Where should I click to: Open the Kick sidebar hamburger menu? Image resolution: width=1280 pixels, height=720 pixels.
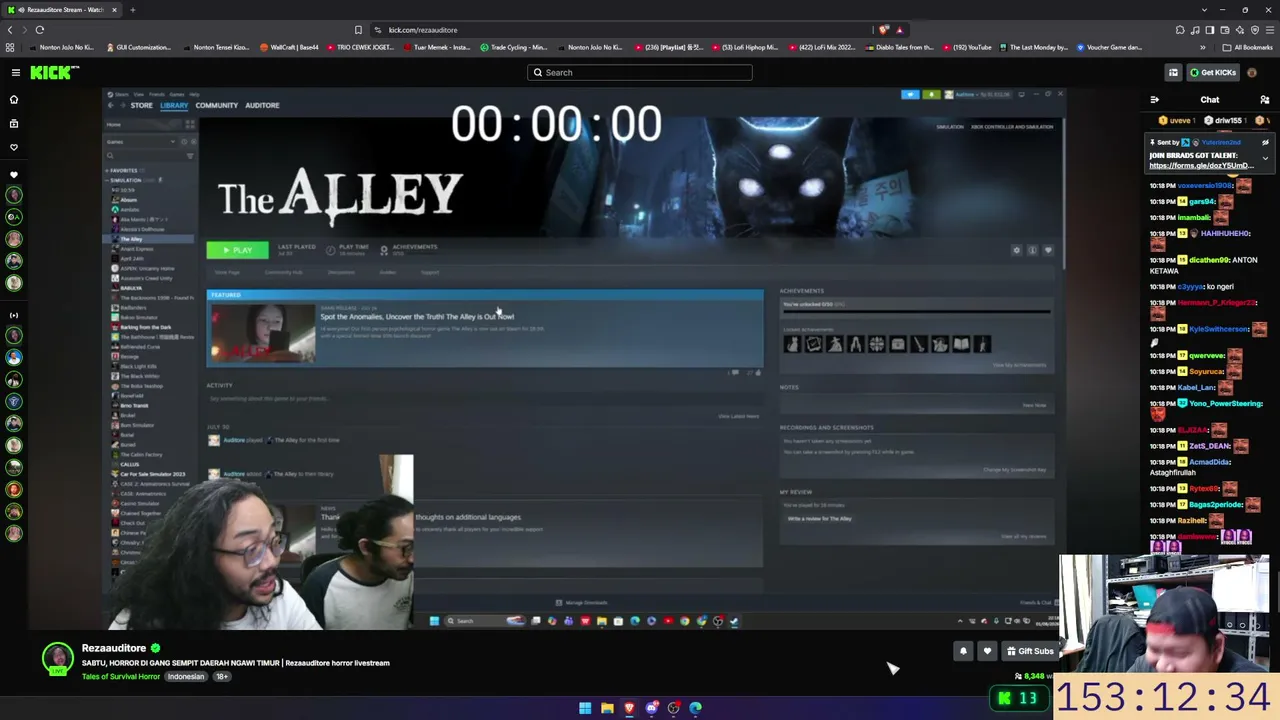coord(15,72)
